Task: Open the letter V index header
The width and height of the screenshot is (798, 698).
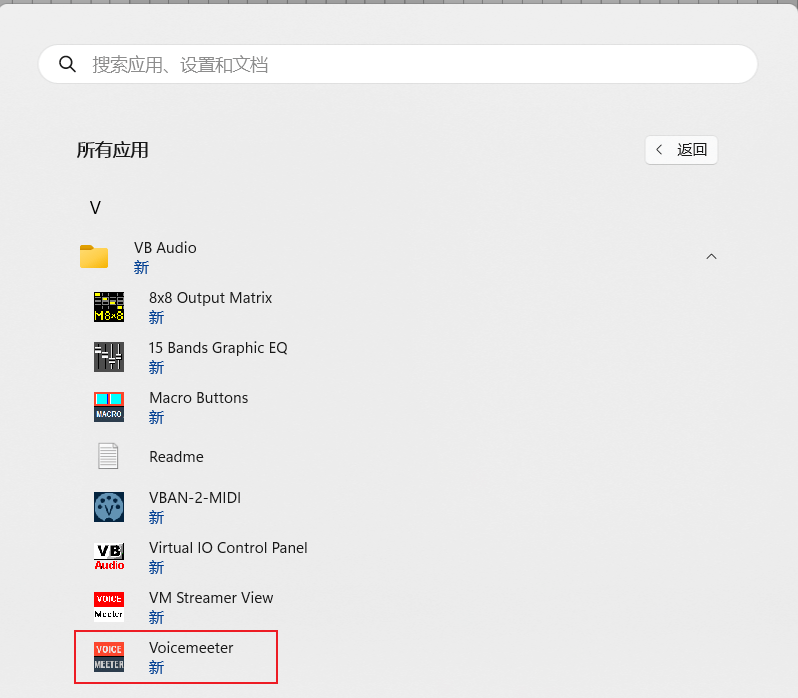Action: point(95,208)
